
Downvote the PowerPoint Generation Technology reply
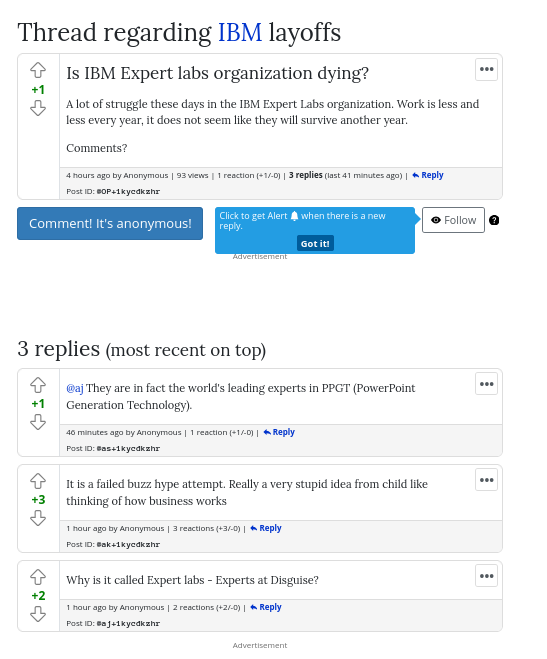38,422
